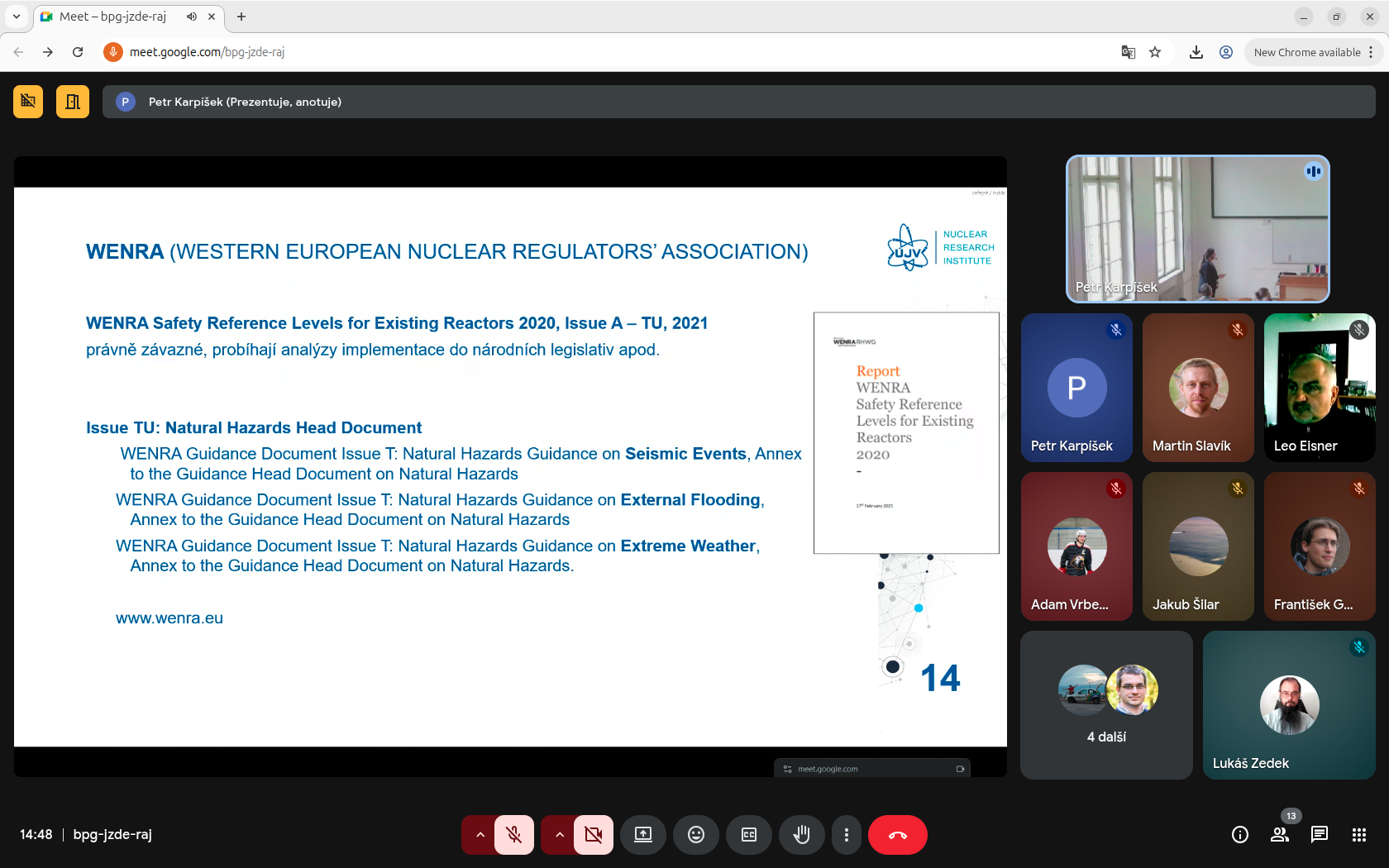Click the Present now screen share icon

click(643, 835)
